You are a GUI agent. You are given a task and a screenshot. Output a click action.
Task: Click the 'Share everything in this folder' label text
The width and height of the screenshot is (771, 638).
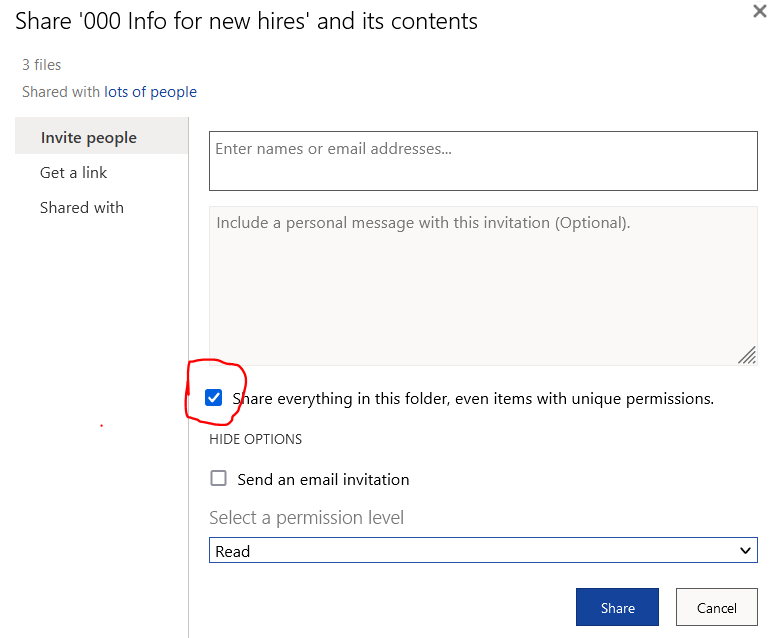[x=473, y=399]
